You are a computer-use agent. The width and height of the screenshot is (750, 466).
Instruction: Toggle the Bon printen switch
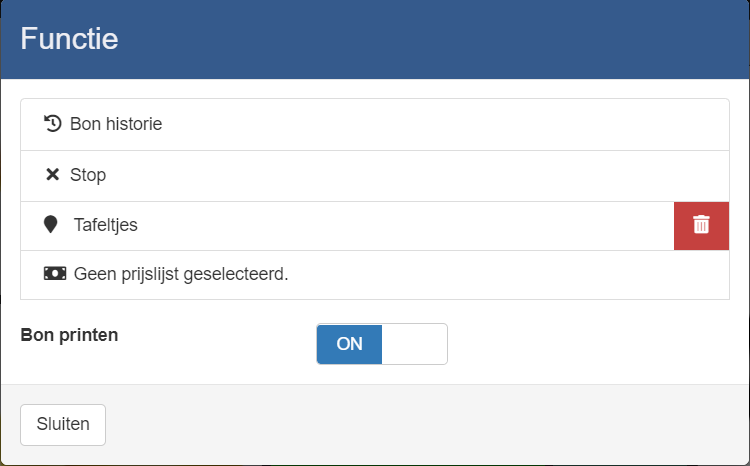pyautogui.click(x=382, y=344)
